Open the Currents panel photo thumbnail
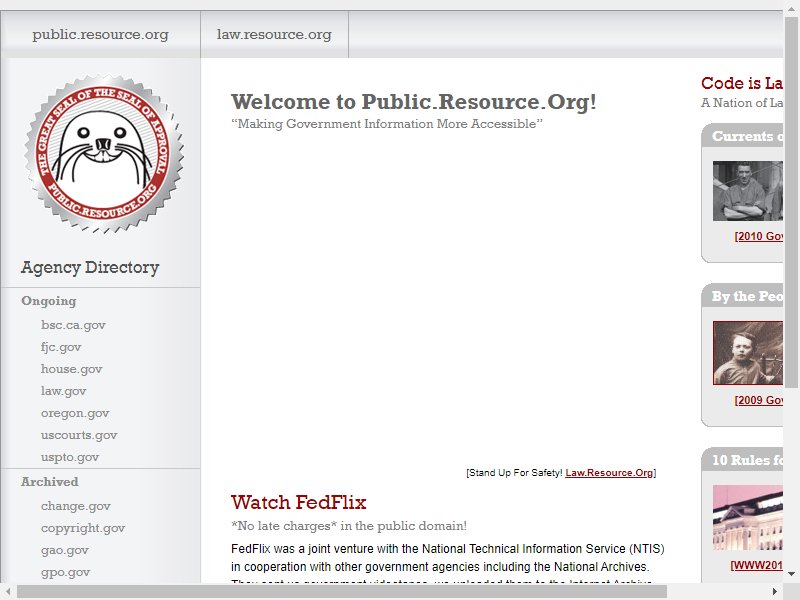This screenshot has width=800, height=600. [748, 191]
